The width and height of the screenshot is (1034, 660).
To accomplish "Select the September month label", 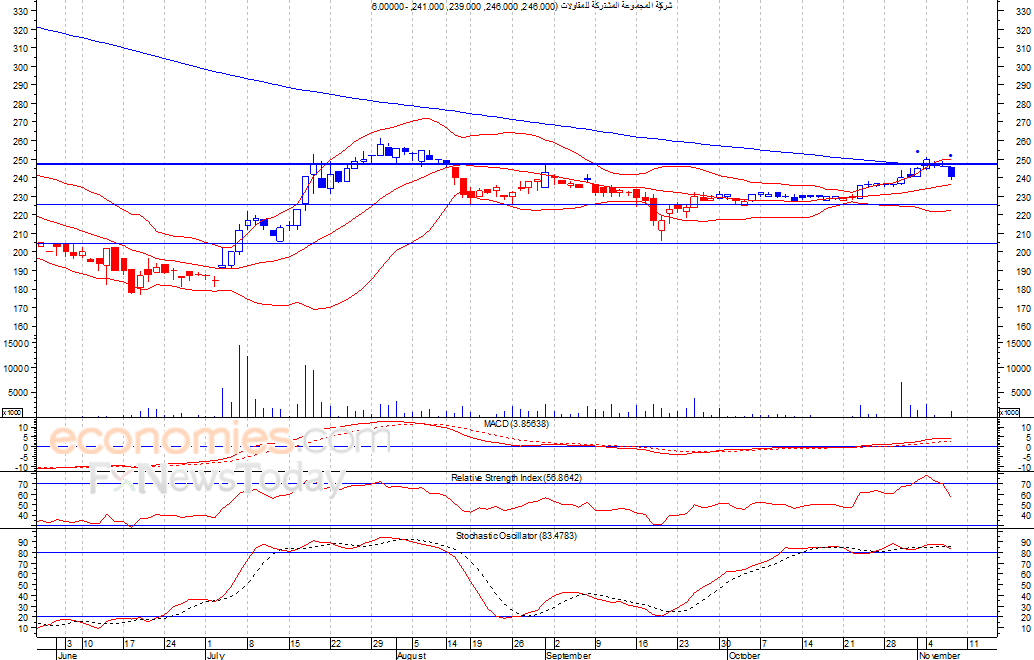I will [x=568, y=655].
